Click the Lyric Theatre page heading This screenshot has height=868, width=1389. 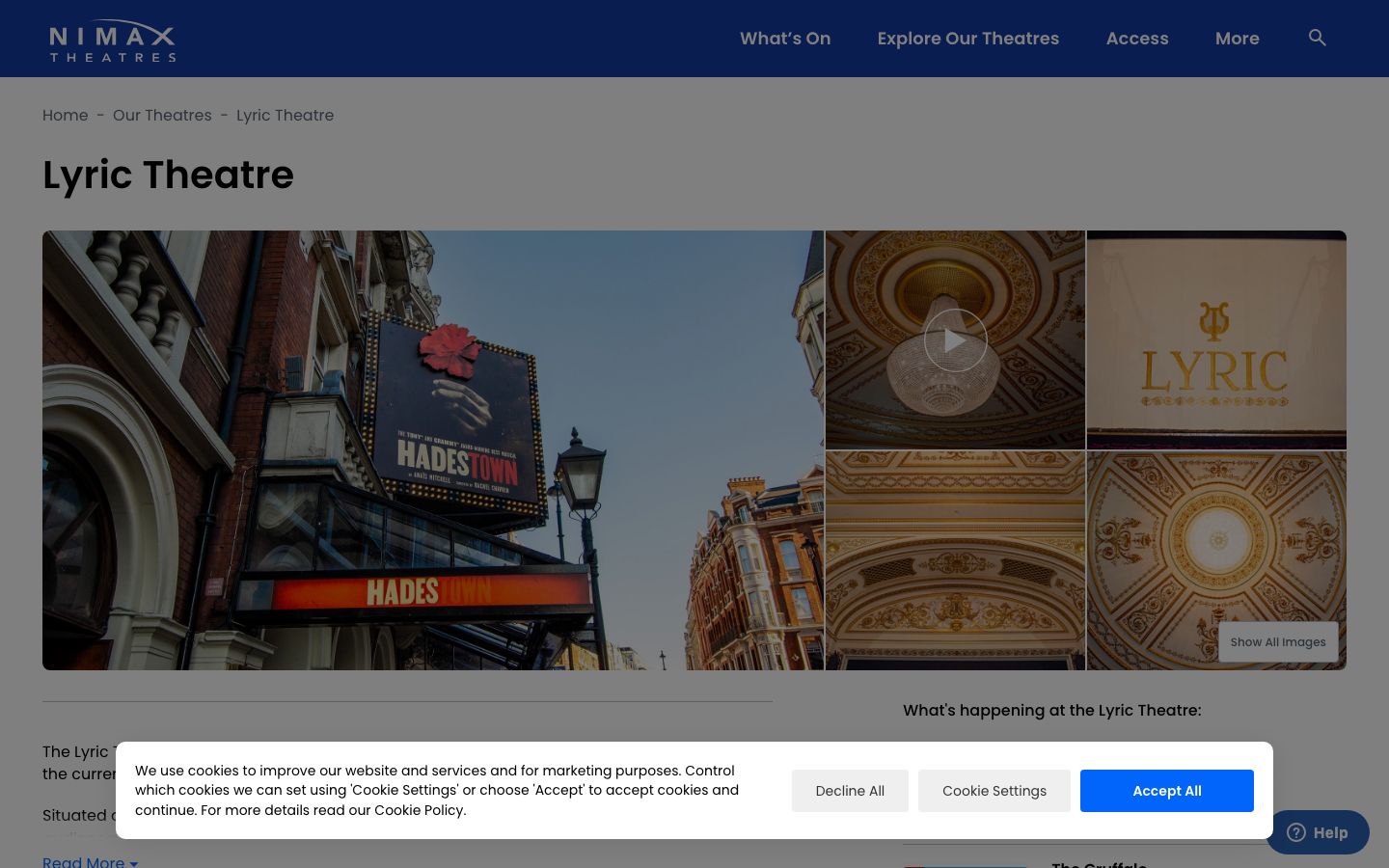click(x=168, y=175)
